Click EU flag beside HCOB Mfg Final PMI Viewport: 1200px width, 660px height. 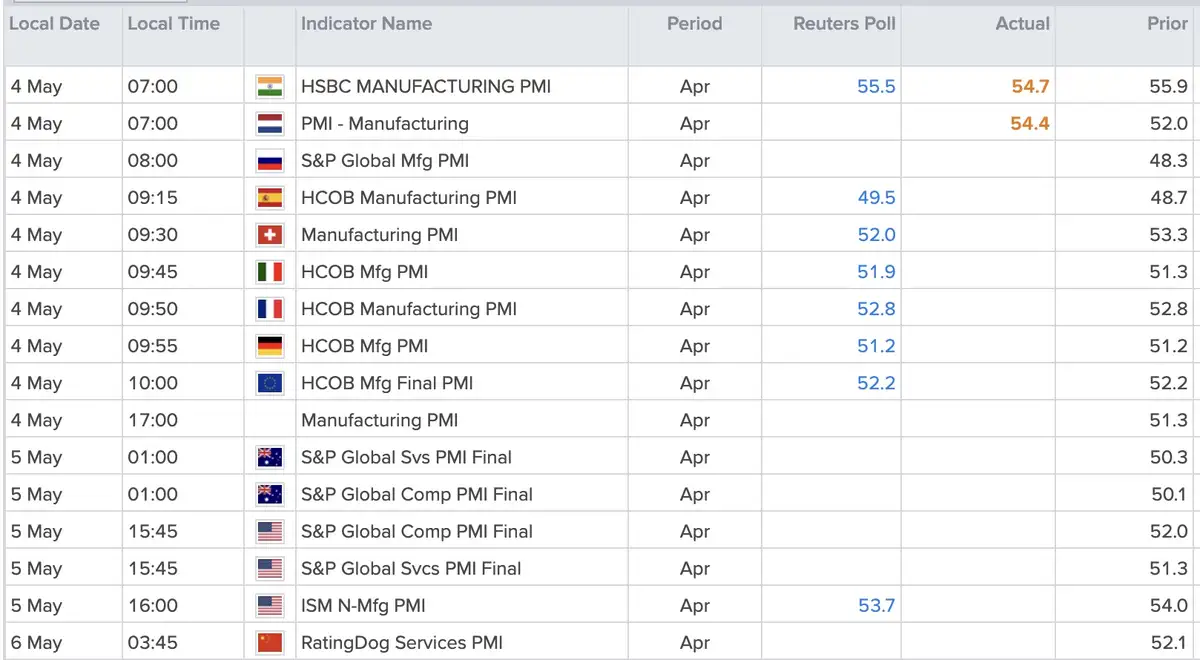point(270,383)
